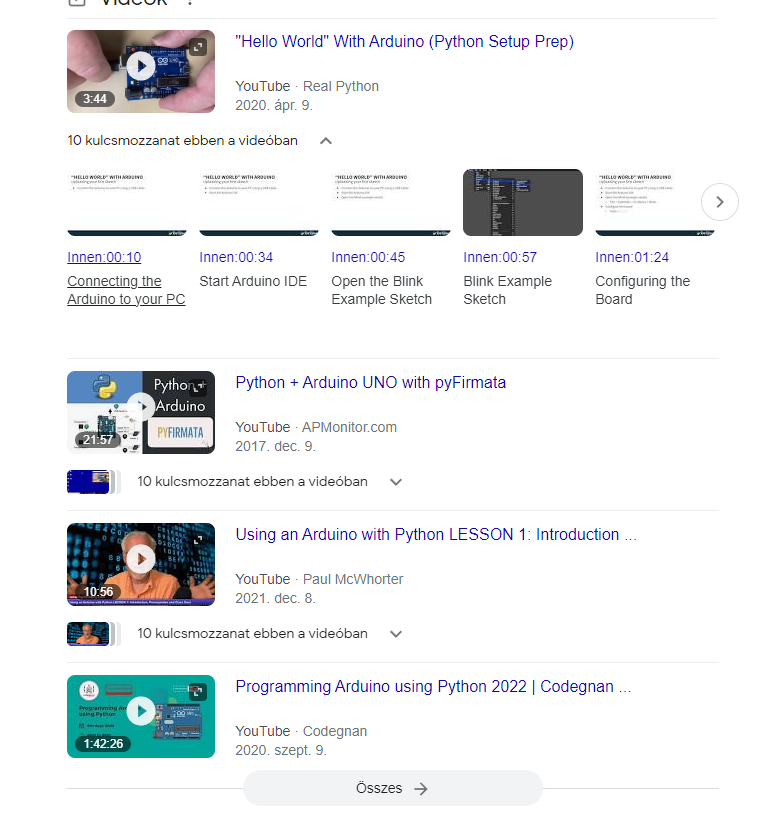Image resolution: width=775 pixels, height=821 pixels.
Task: Play the Hello World With Arduino video thumbnail
Action: 141,71
